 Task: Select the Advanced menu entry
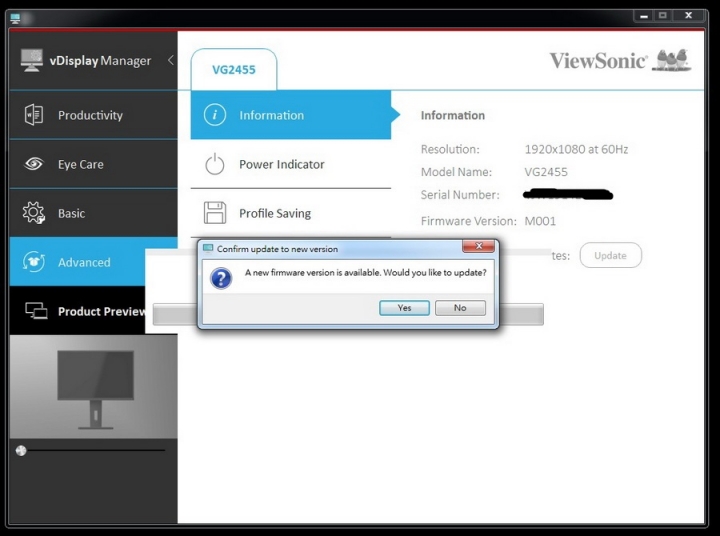click(93, 262)
